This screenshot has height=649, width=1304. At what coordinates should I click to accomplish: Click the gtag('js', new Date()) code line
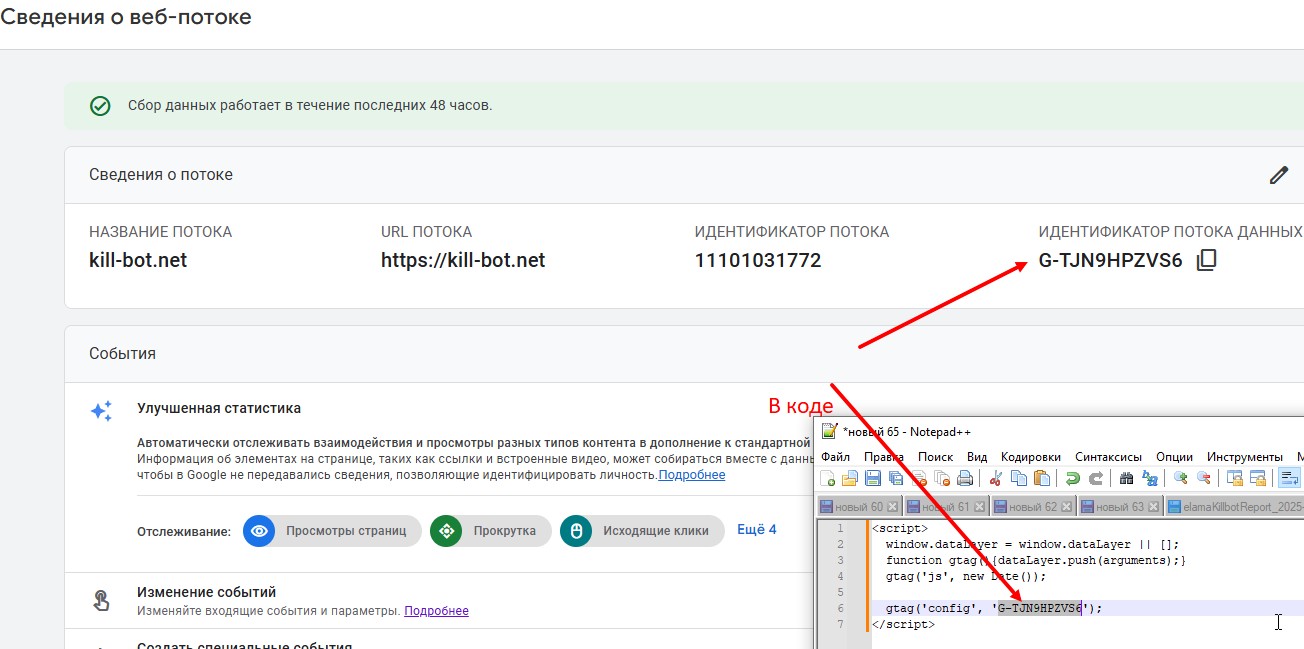click(966, 576)
